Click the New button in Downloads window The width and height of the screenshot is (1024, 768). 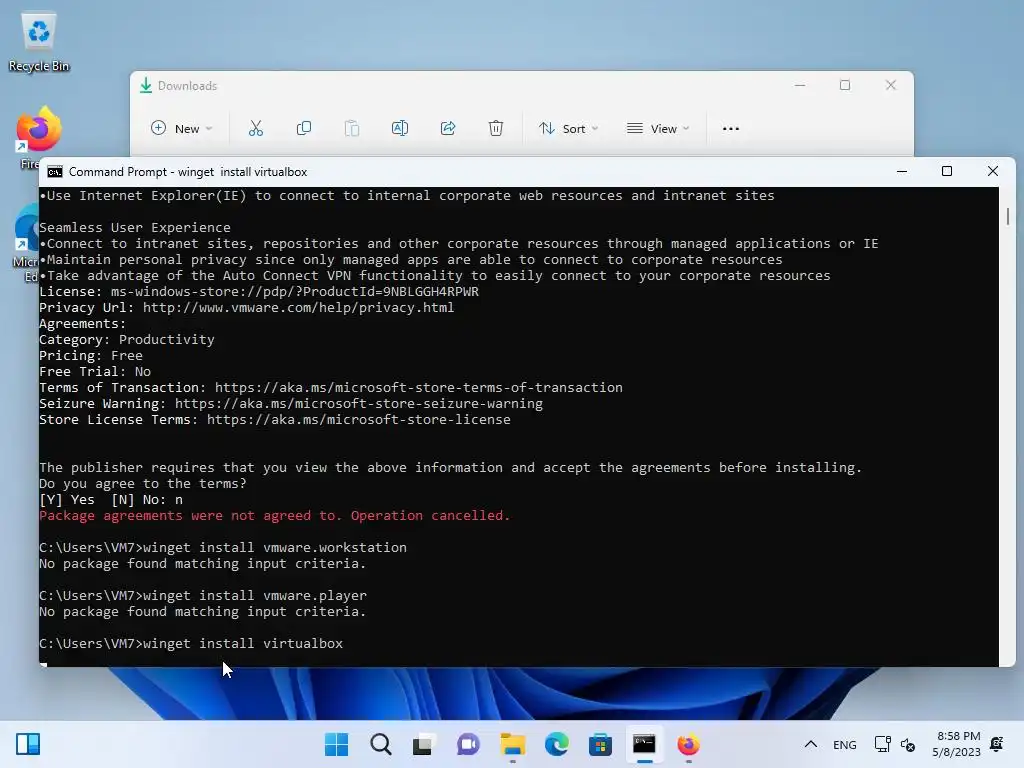pos(181,129)
